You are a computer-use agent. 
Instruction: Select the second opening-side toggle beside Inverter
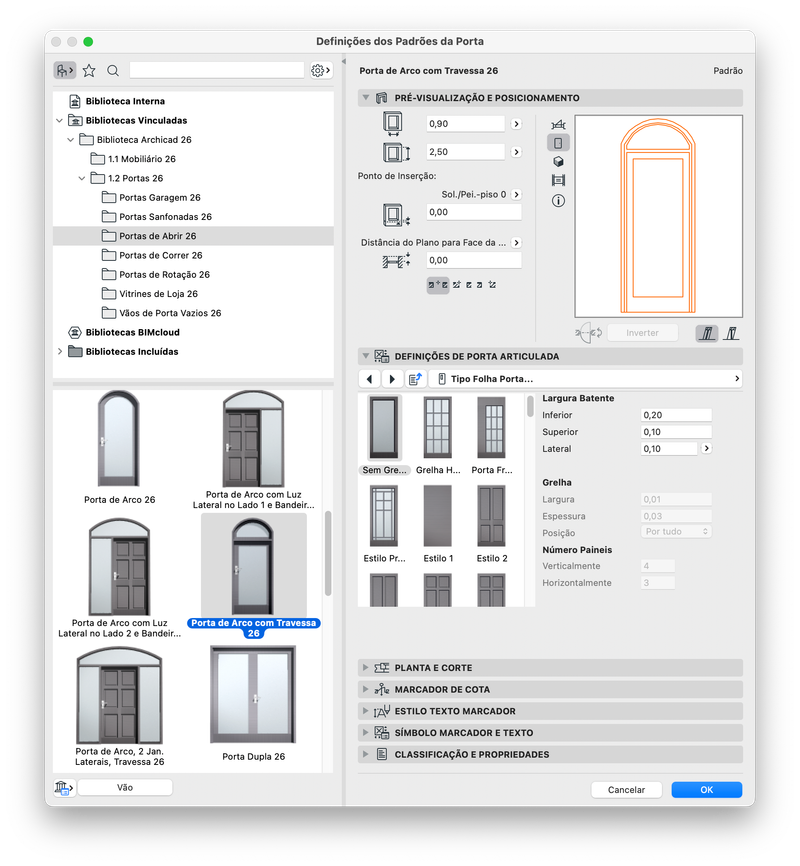pos(731,333)
